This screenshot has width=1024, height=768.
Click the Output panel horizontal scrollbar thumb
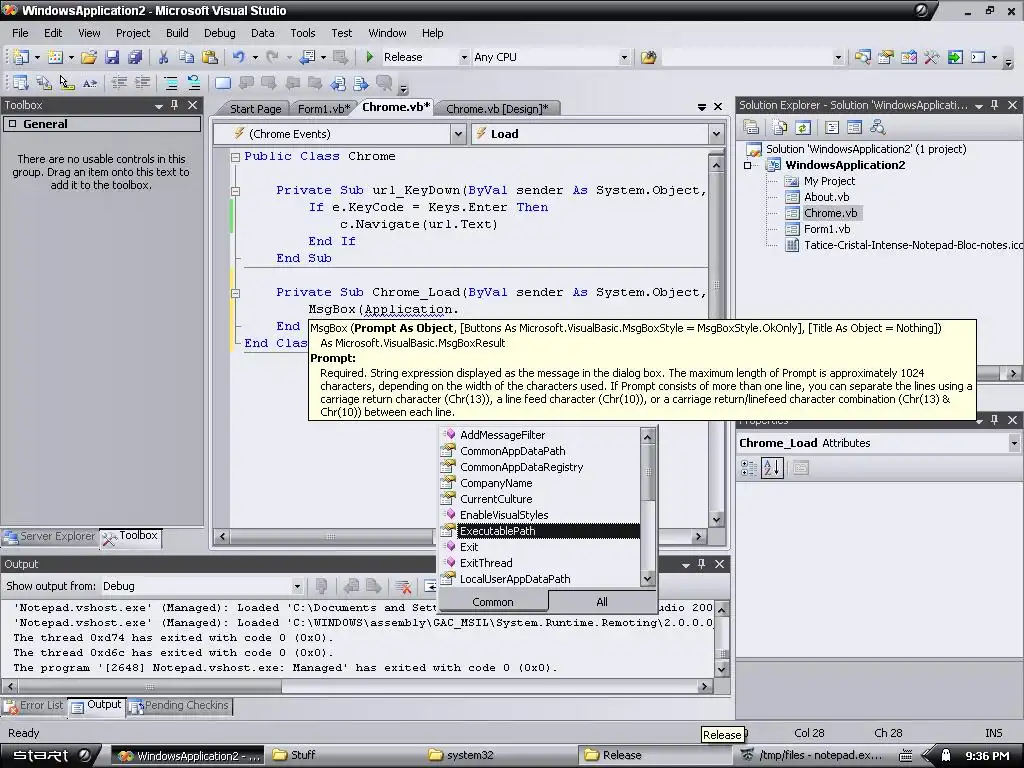pyautogui.click(x=150, y=687)
